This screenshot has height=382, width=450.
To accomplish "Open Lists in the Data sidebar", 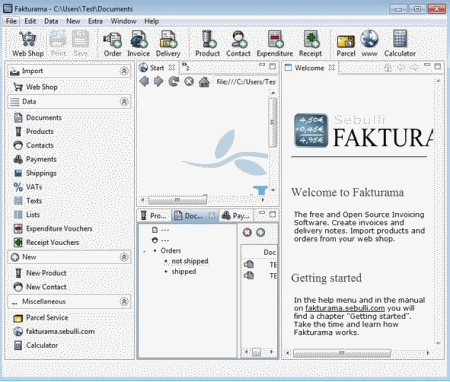I will [27, 215].
